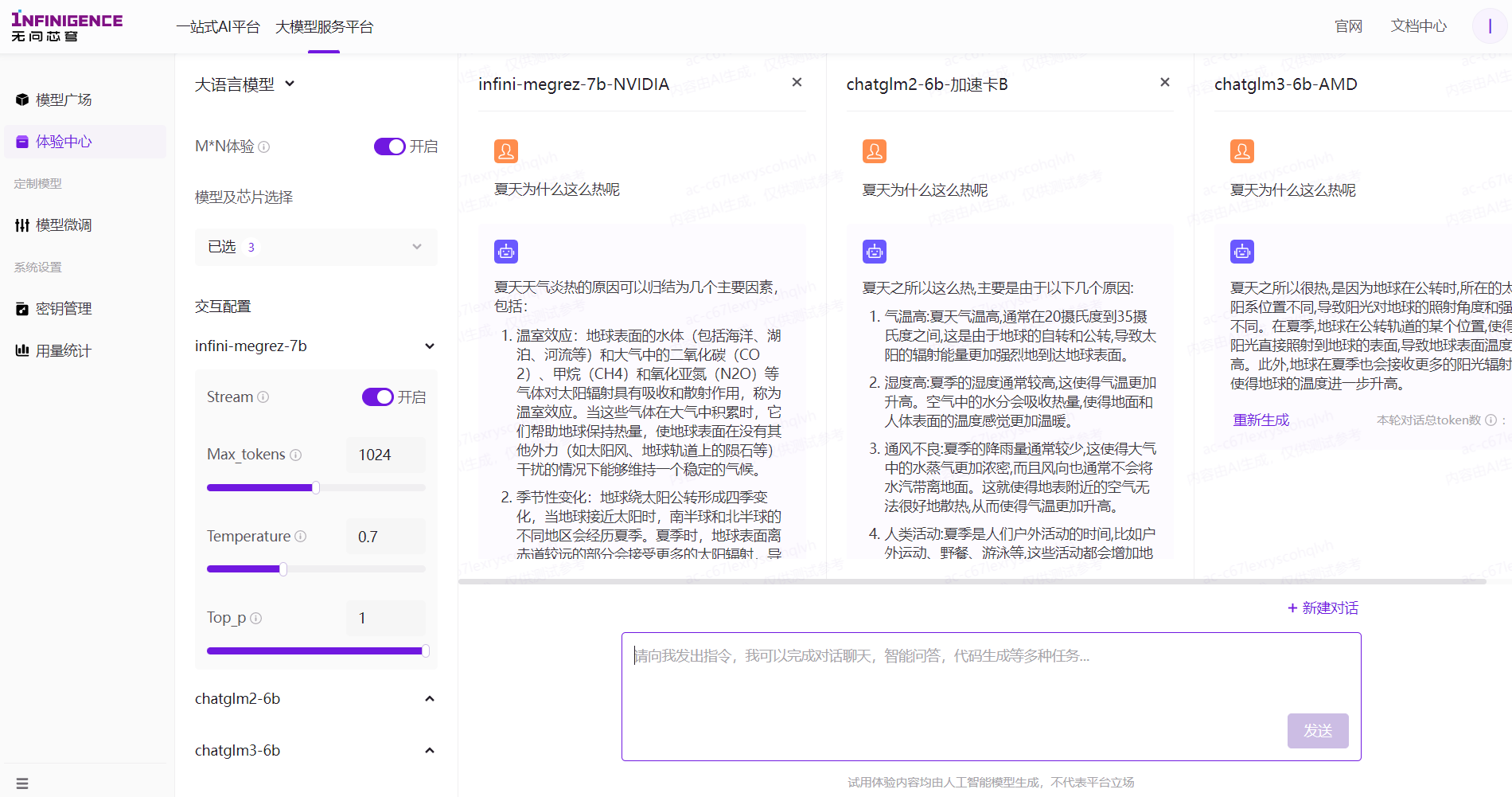Open 模型广场 cube icon in sidebar
This screenshot has height=797, width=1512.
coord(22,100)
